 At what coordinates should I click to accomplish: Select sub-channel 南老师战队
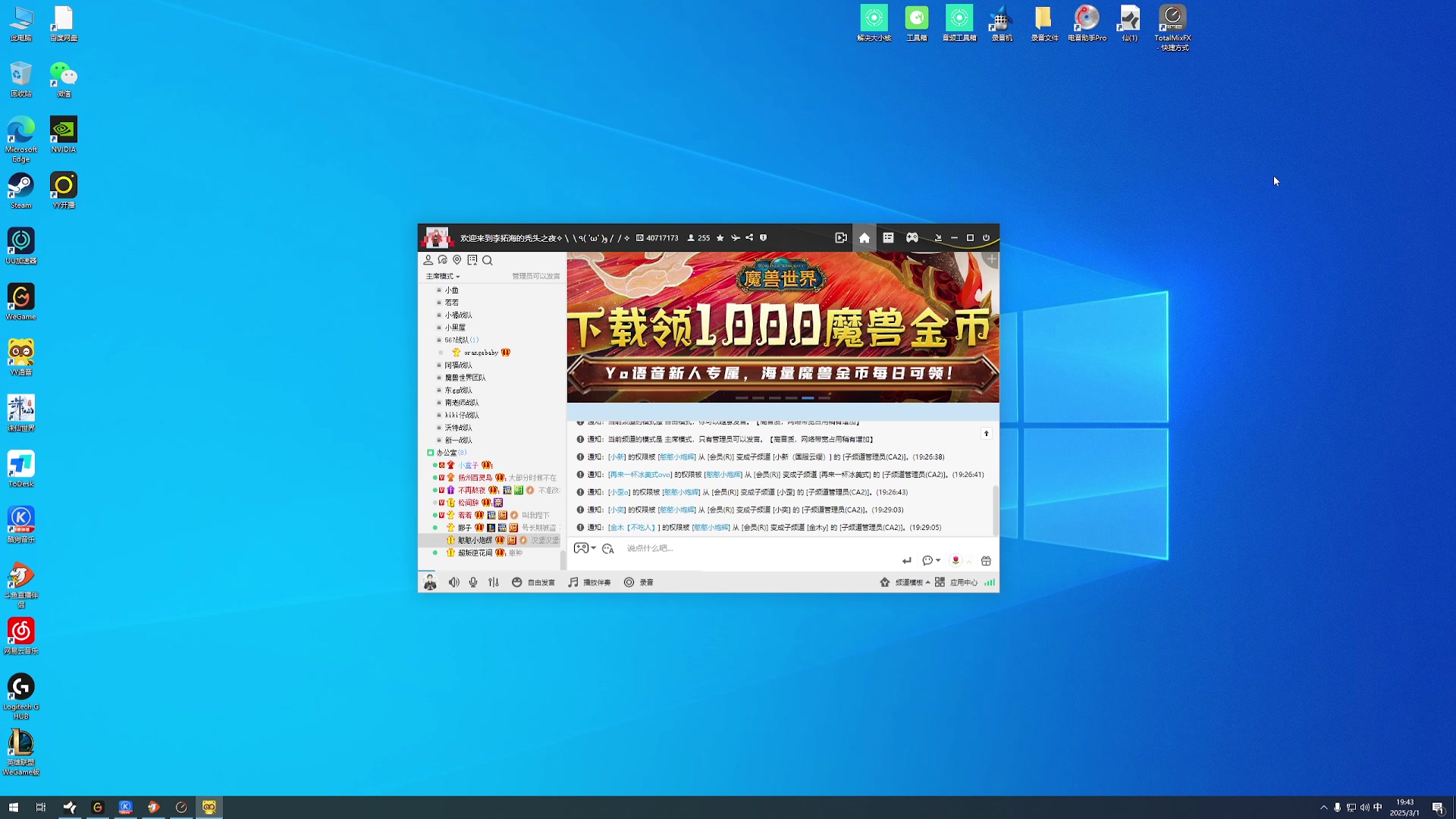(x=462, y=403)
